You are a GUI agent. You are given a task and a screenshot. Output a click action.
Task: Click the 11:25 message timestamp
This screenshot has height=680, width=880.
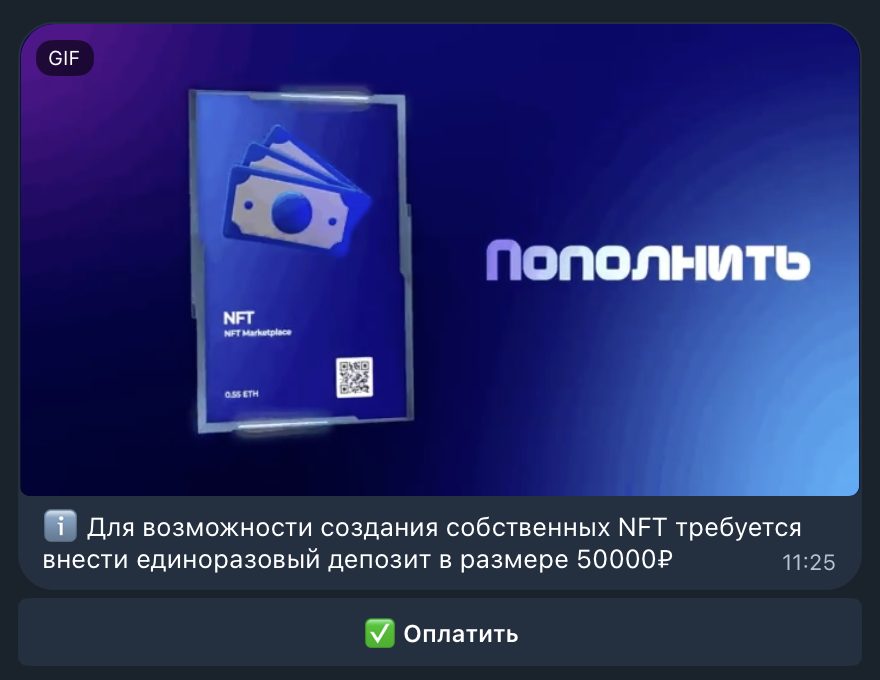(808, 562)
